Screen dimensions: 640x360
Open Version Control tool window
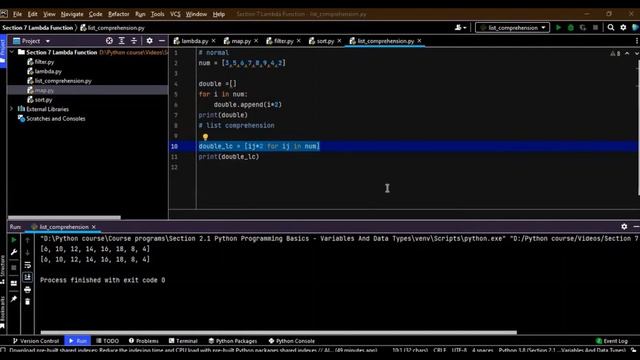coord(36,341)
